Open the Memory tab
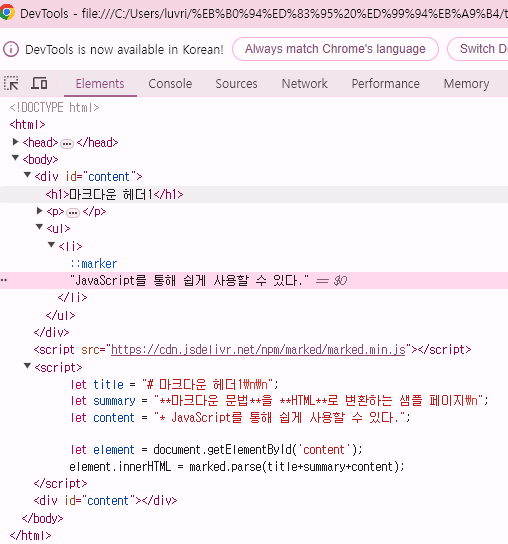The image size is (508, 544). pyautogui.click(x=466, y=84)
